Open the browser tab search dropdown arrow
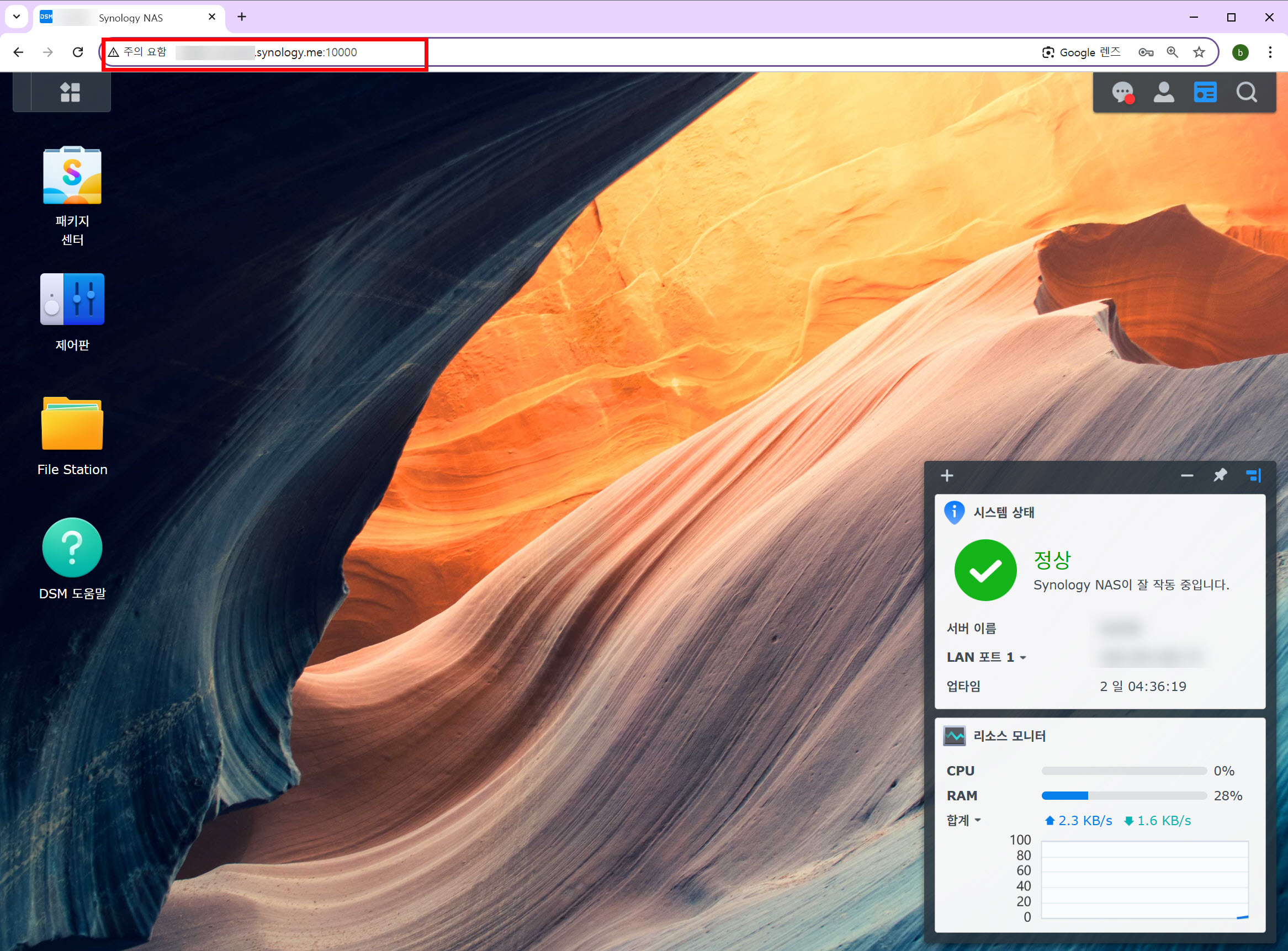 [x=17, y=17]
